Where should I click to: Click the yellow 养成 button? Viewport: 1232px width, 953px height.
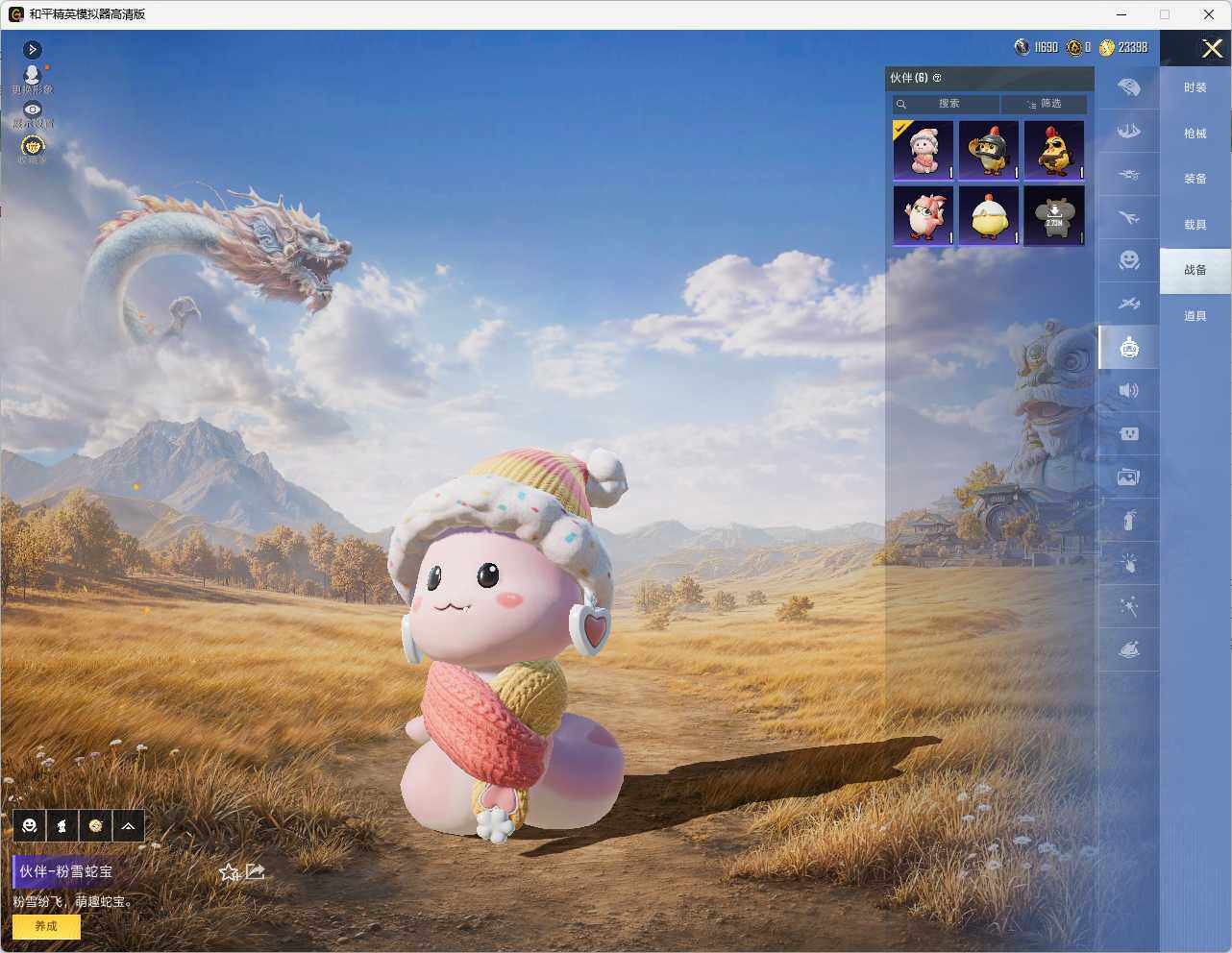46,926
